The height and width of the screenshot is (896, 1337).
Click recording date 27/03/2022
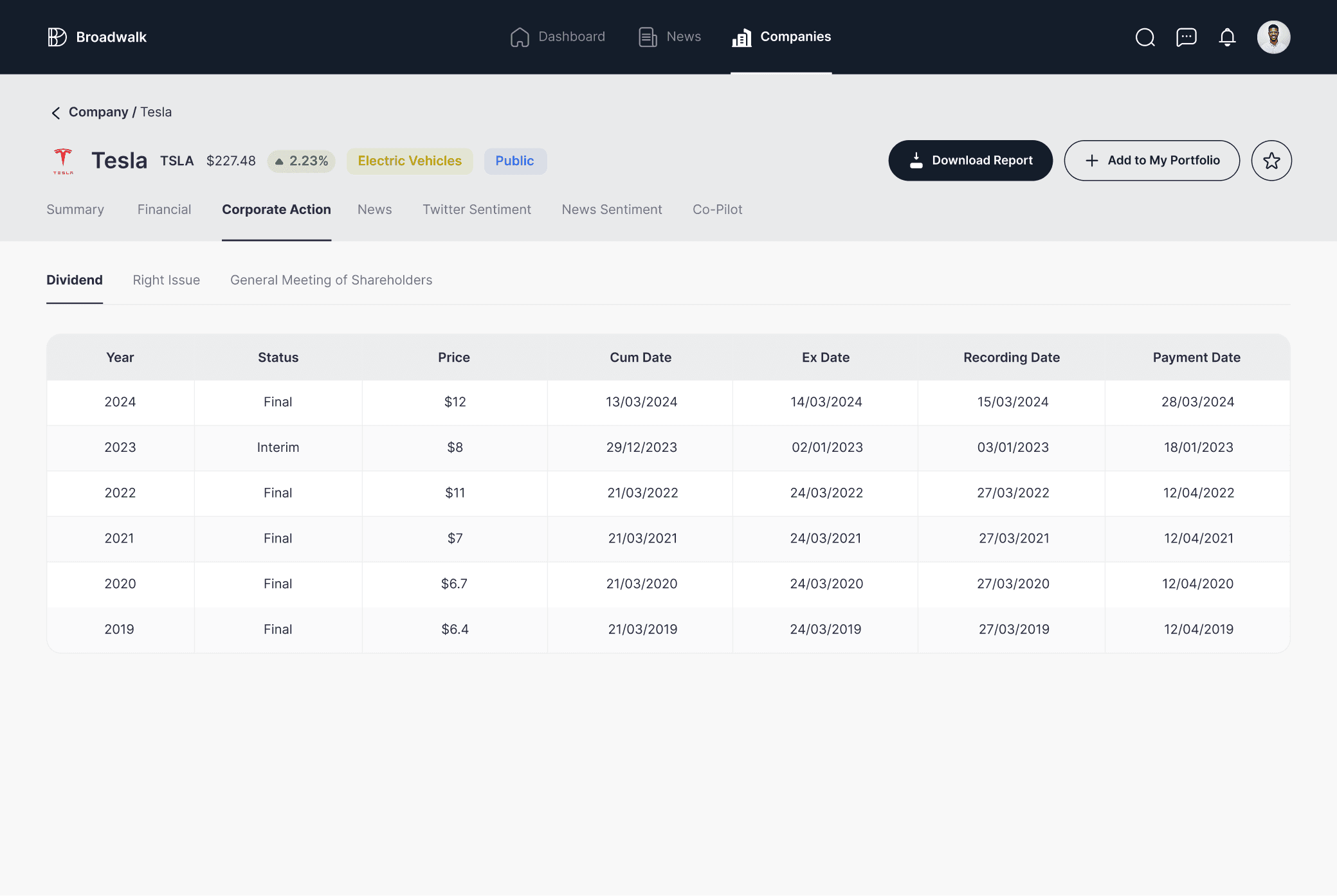click(1013, 494)
